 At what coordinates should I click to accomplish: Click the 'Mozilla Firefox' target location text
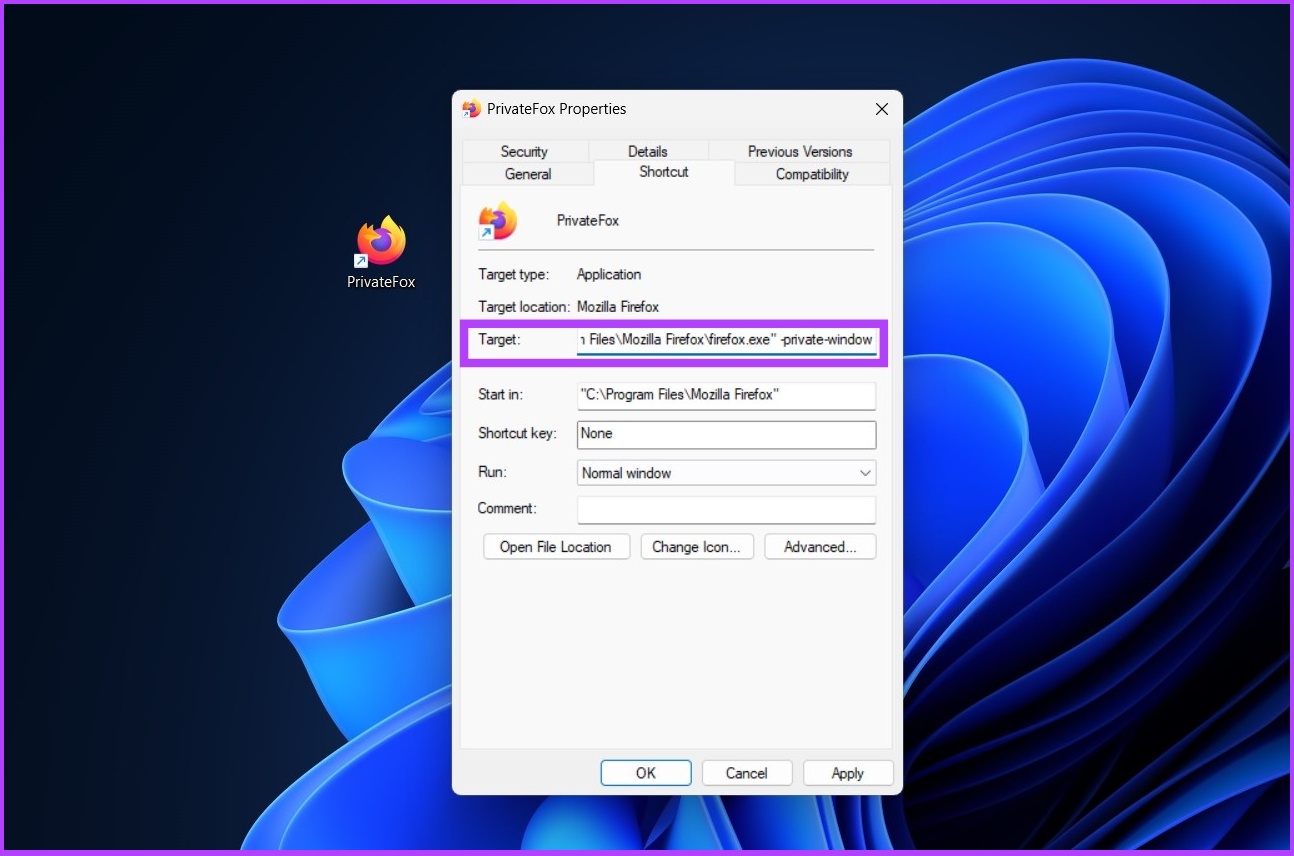pos(618,307)
